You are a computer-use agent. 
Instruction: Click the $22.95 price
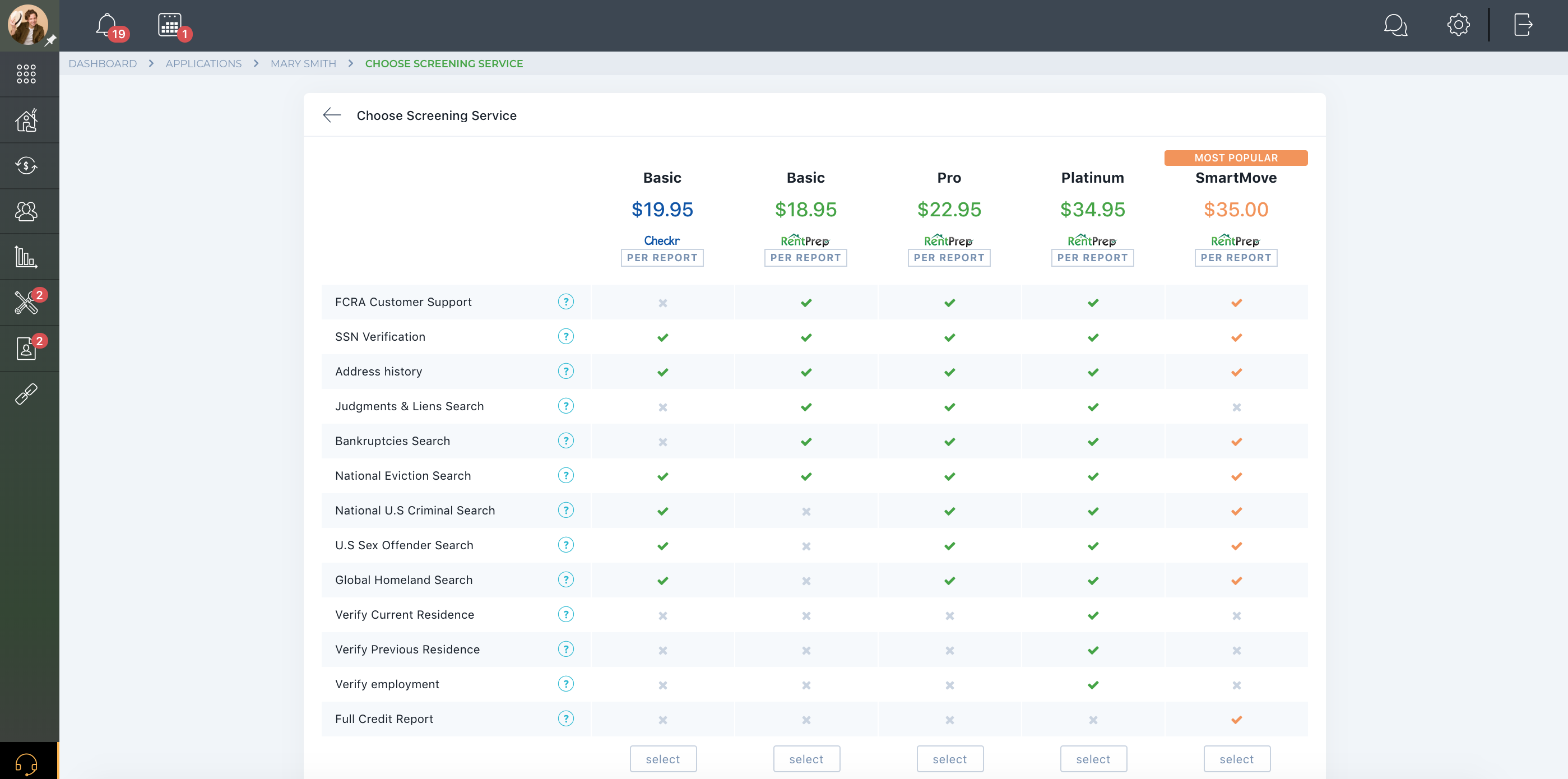pyautogui.click(x=949, y=210)
